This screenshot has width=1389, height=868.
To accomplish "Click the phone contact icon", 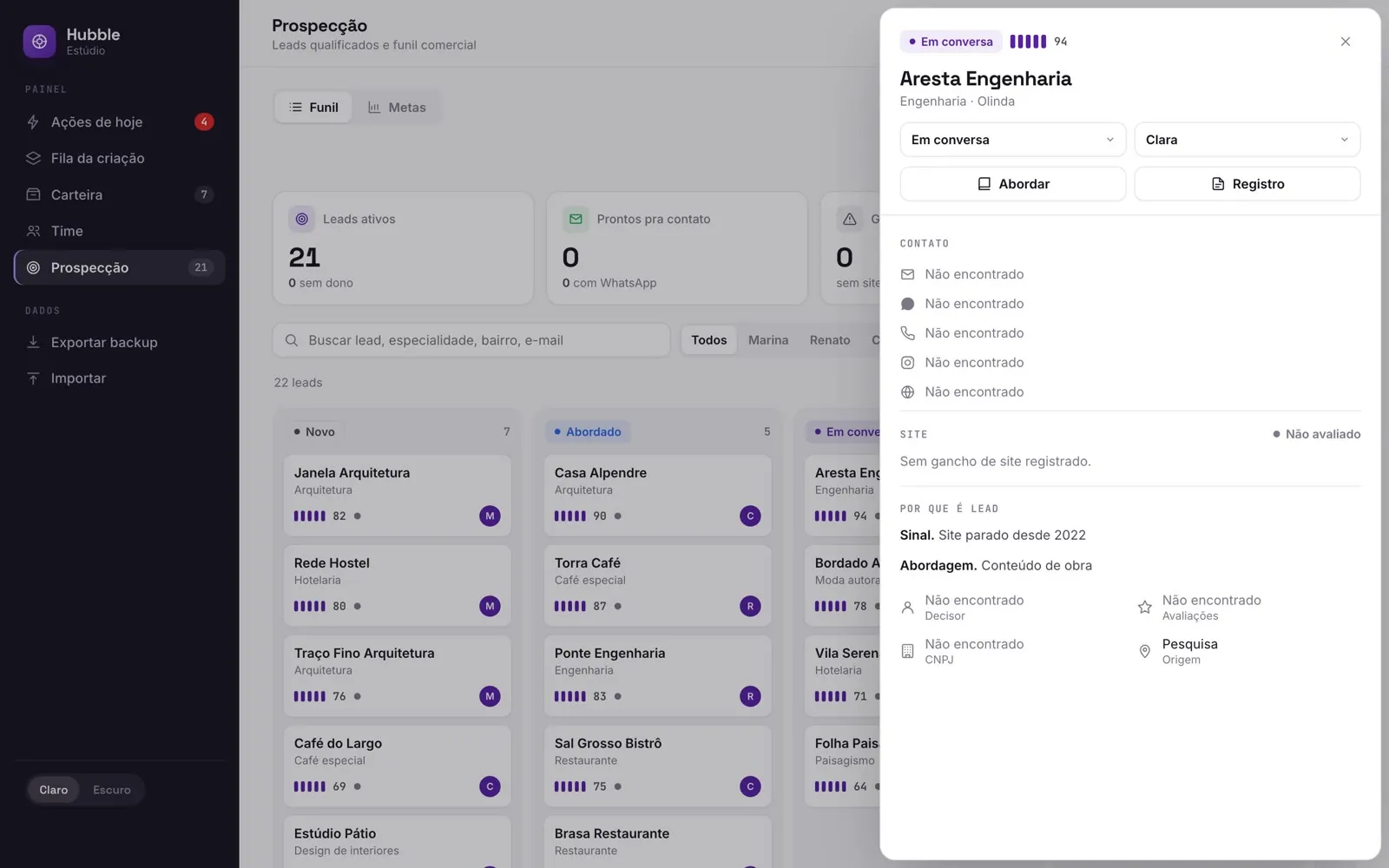I will click(907, 333).
